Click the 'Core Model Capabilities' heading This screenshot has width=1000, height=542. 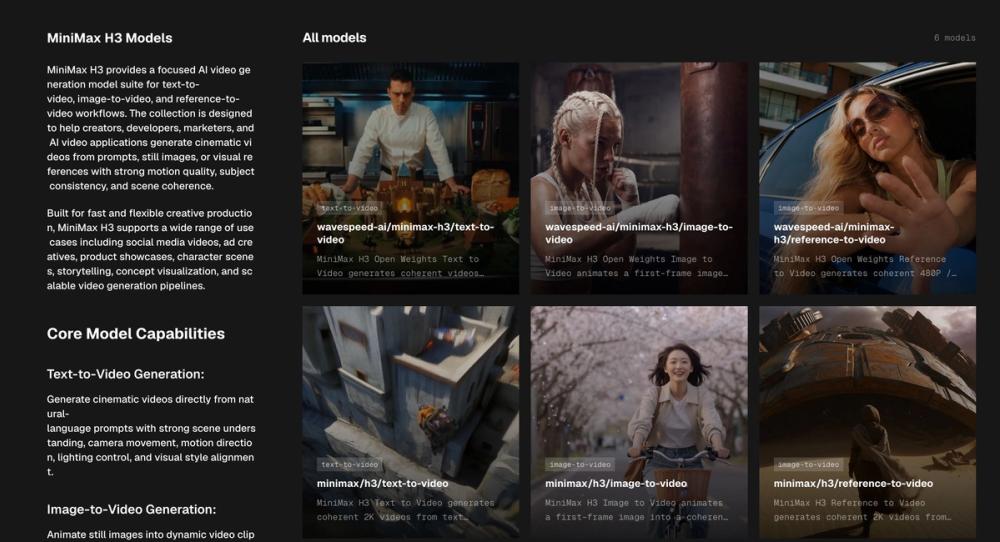click(x=136, y=333)
